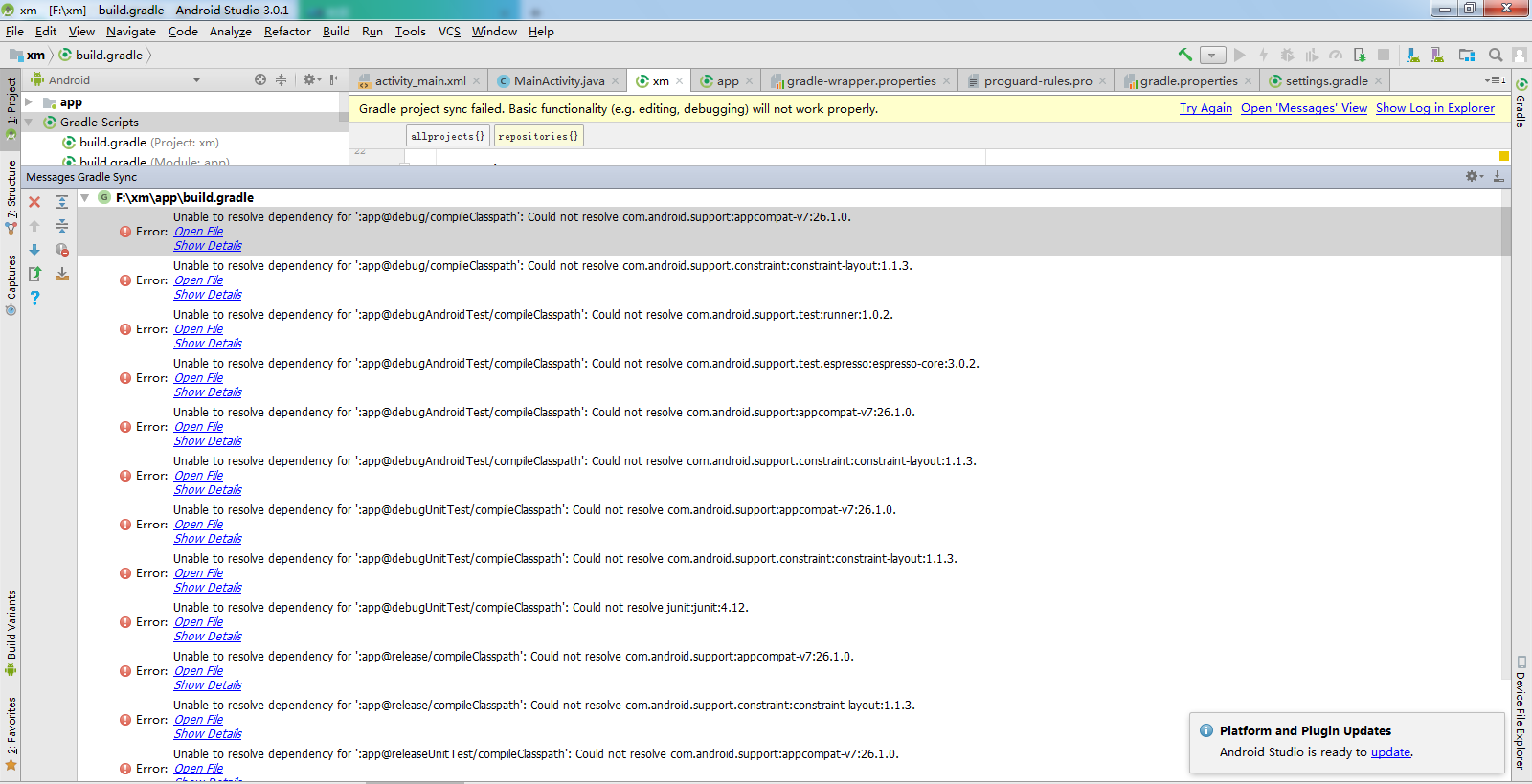Collapse the Gradle Scripts tree node
This screenshot has width=1532, height=784.
(29, 122)
